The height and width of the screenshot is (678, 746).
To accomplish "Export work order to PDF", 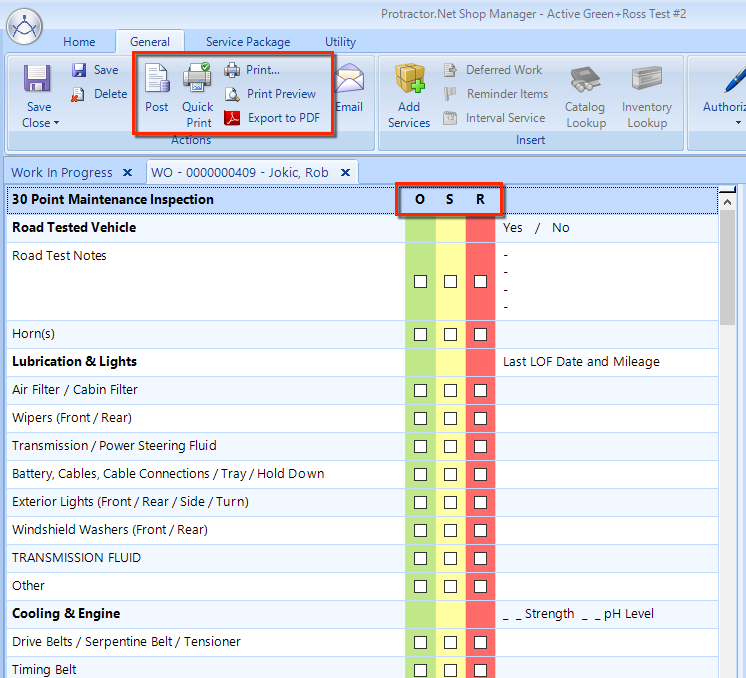I will 272,118.
